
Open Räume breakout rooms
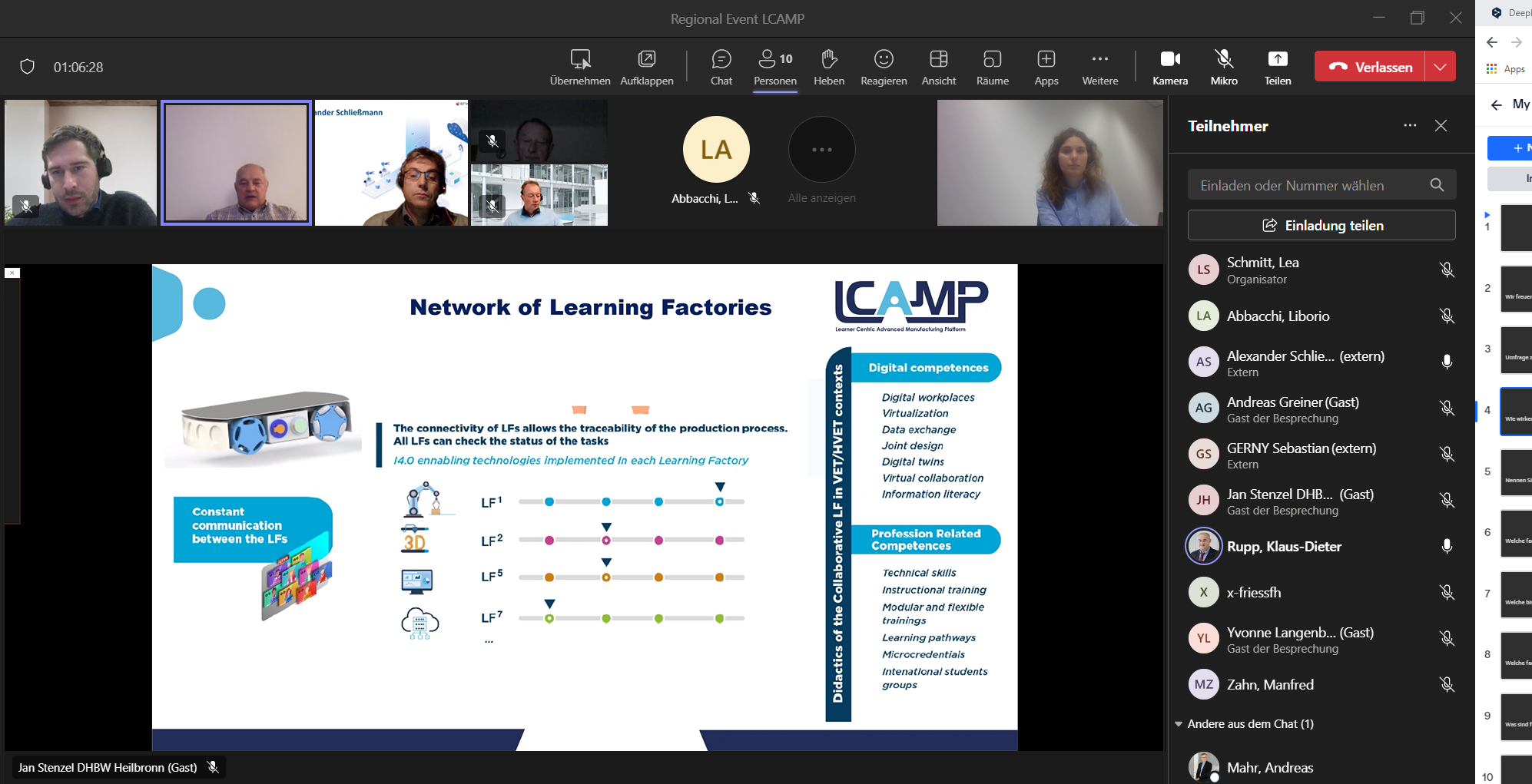pos(992,67)
